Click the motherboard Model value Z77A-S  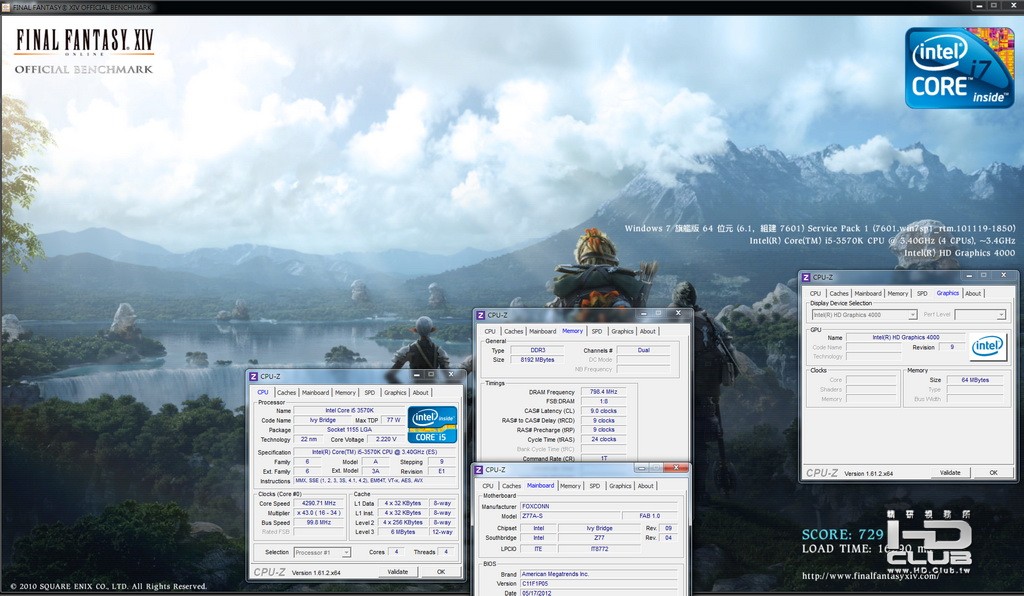[568, 516]
